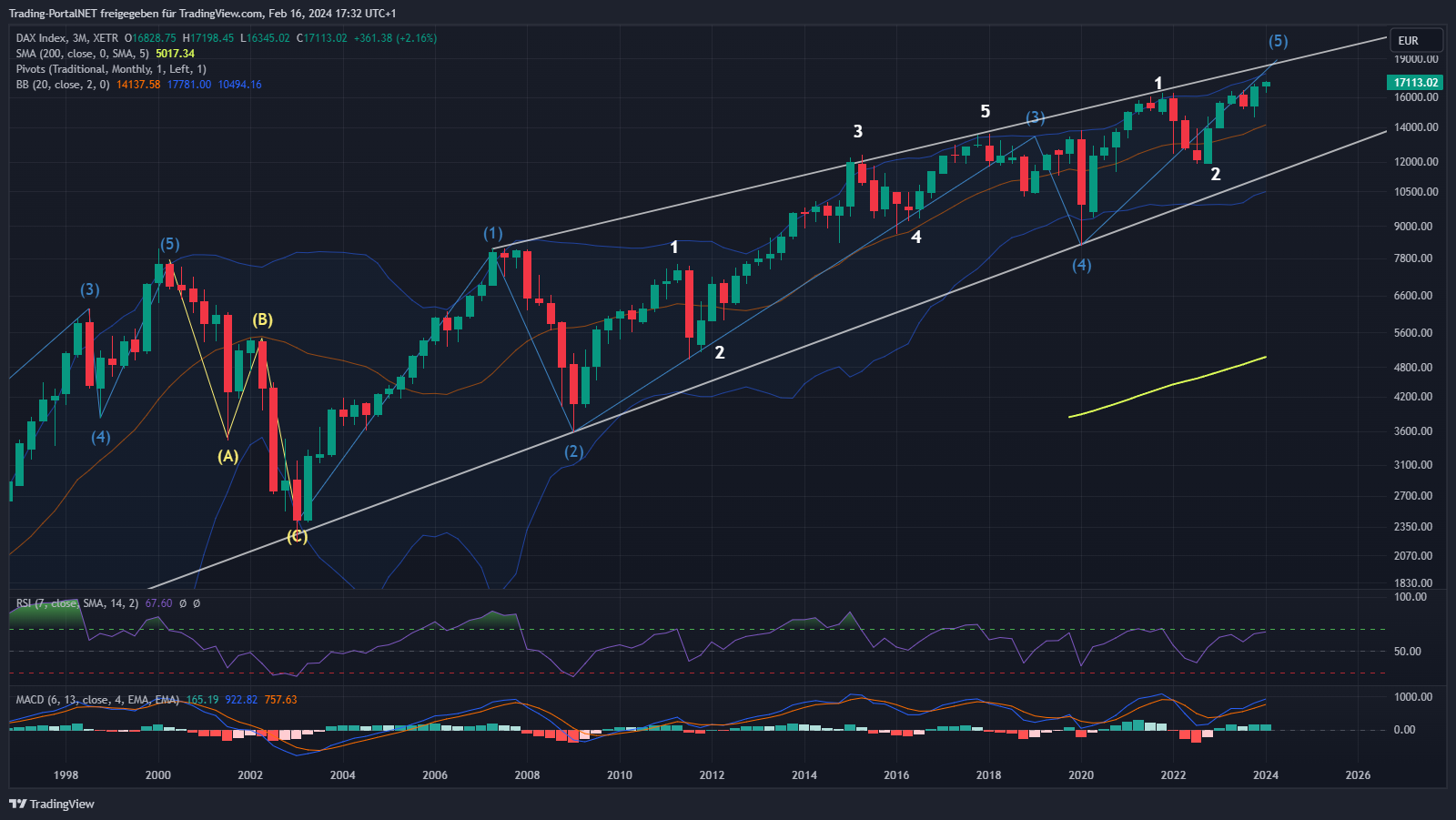Click the white 3 wave label near 2015
The height and width of the screenshot is (820, 1456).
click(857, 131)
